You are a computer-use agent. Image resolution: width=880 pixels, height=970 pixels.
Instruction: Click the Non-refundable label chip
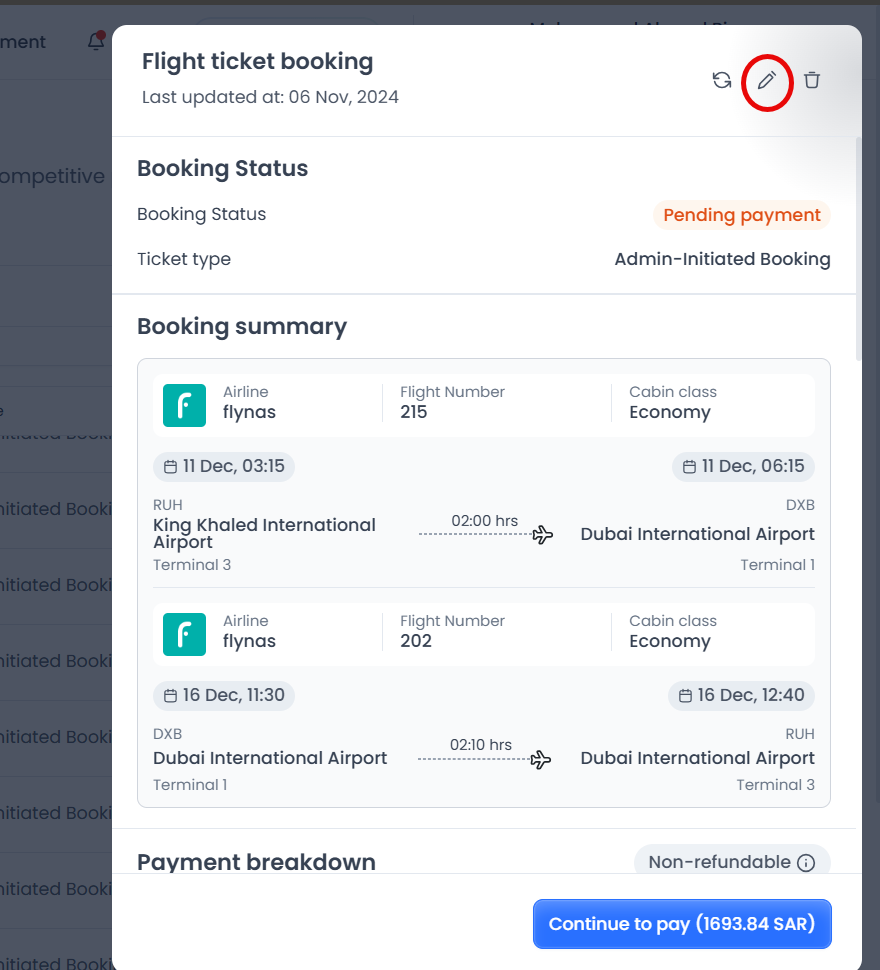click(719, 862)
